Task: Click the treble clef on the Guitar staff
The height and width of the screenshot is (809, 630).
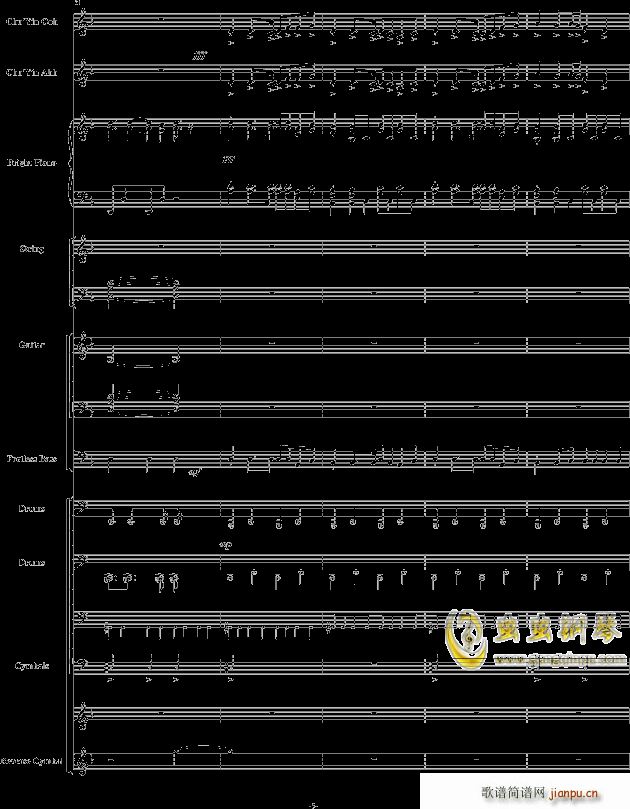Action: pyautogui.click(x=84, y=350)
